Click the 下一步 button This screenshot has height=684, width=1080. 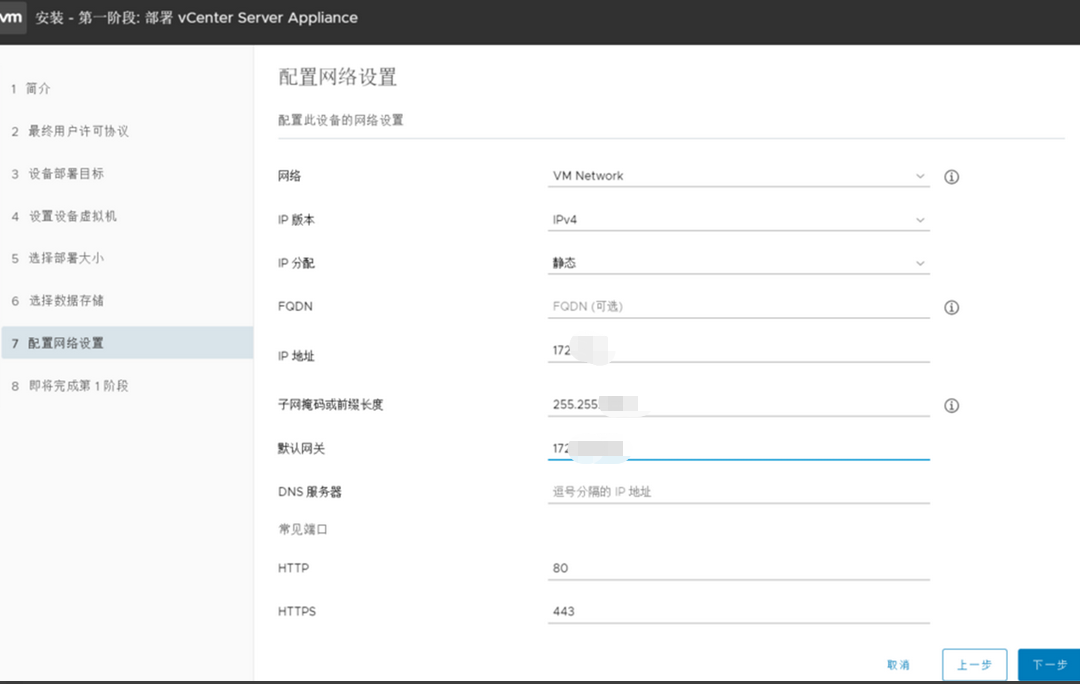[1049, 665]
